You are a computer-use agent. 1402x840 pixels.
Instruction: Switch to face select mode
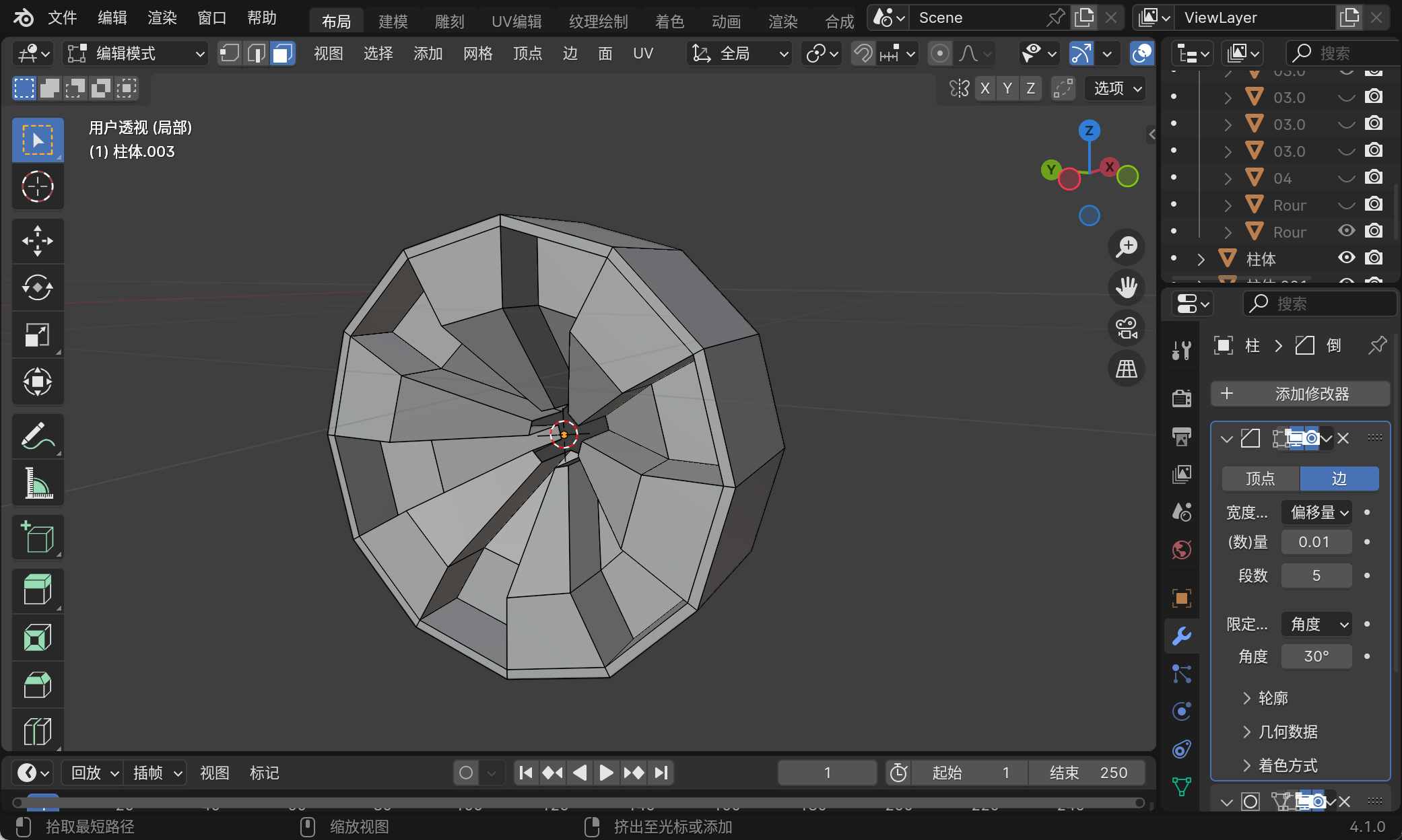pos(283,53)
